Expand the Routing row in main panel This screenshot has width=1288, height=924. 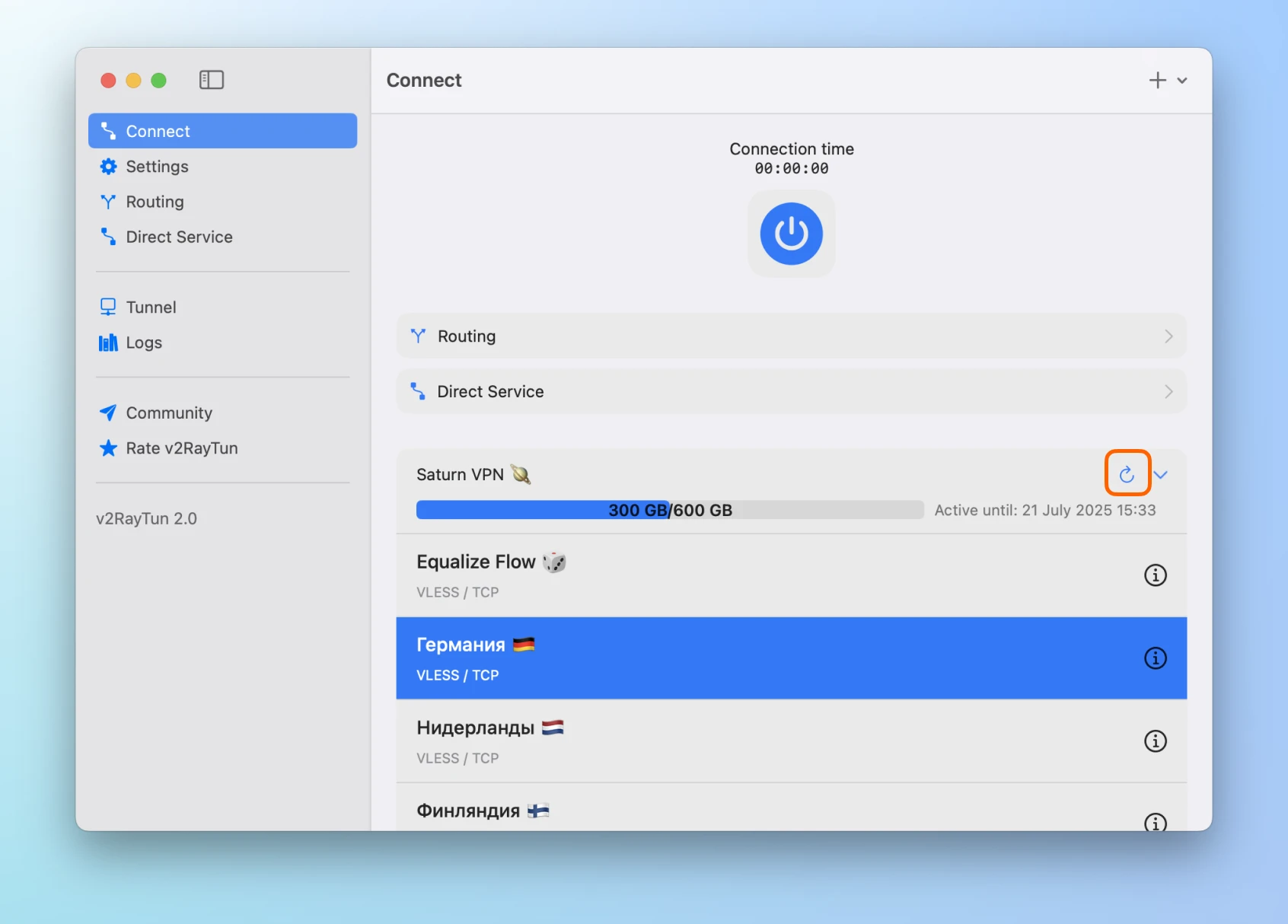coord(791,336)
